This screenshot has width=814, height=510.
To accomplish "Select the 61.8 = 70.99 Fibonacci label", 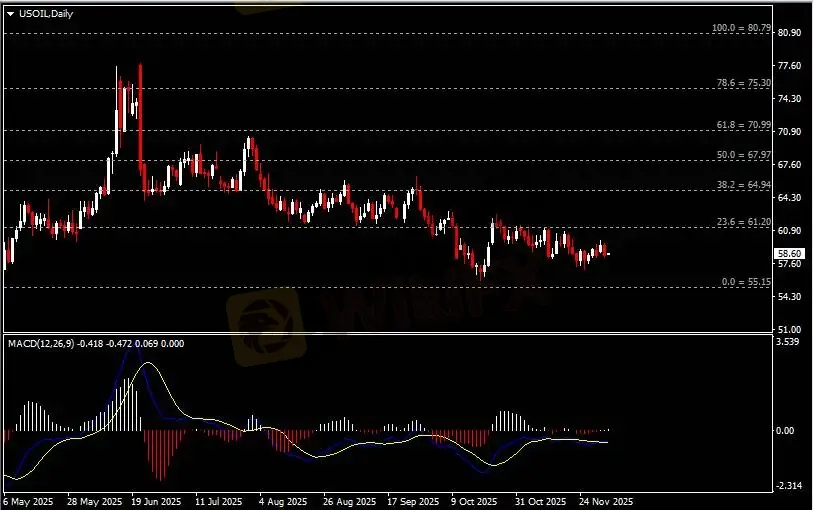I will pos(746,125).
